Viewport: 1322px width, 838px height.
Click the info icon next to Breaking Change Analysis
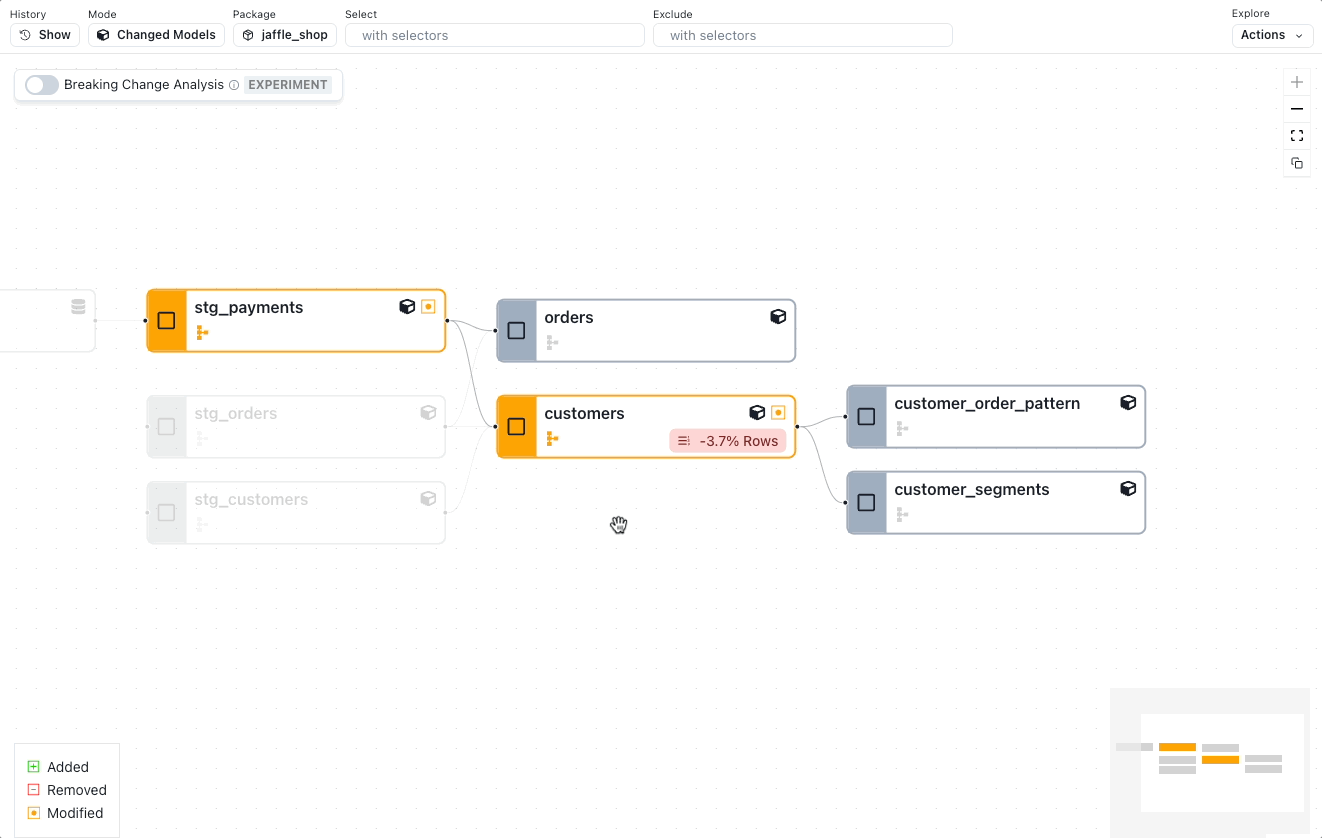(234, 85)
